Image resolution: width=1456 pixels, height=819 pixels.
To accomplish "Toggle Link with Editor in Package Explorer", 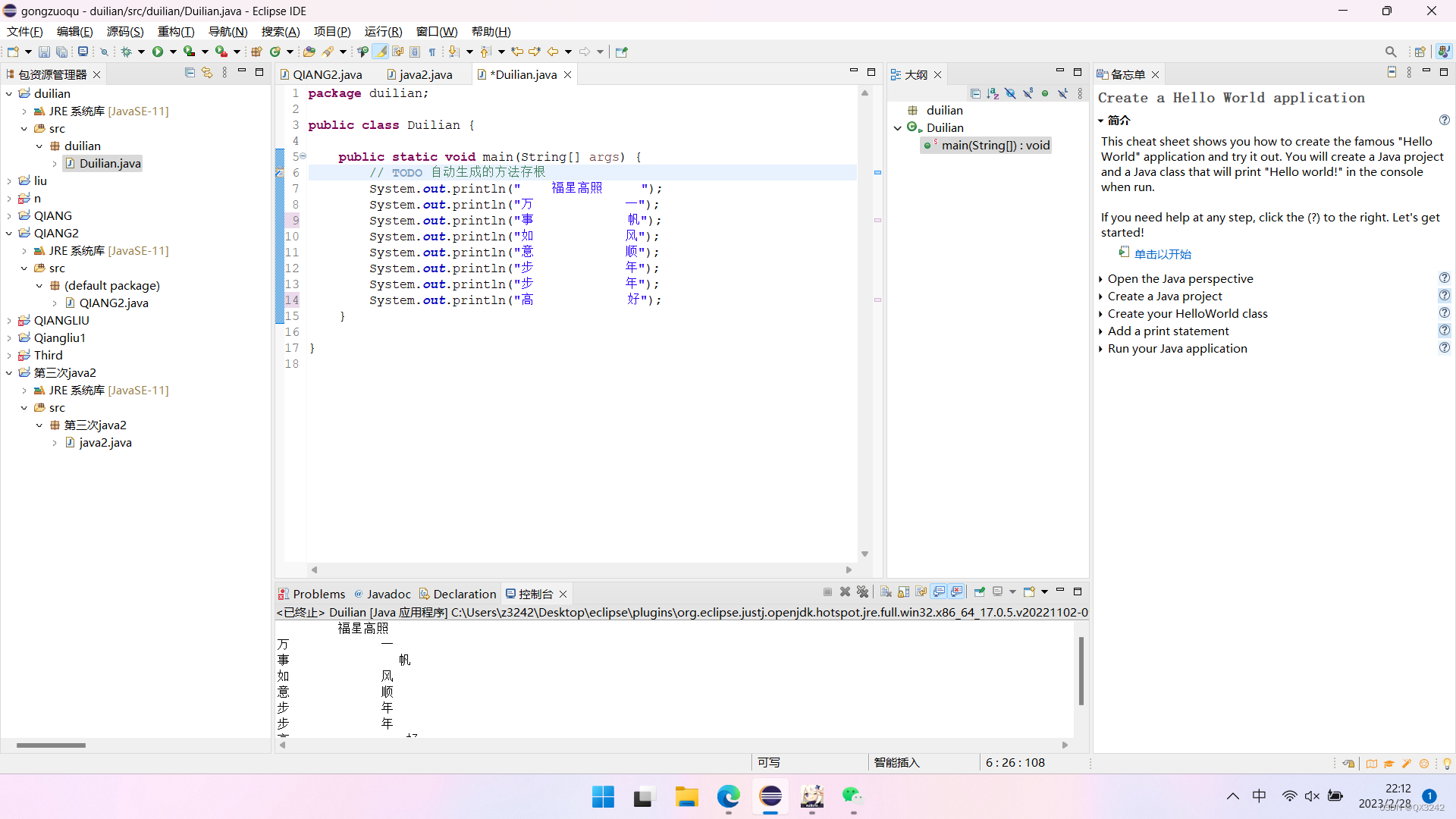I will (207, 73).
